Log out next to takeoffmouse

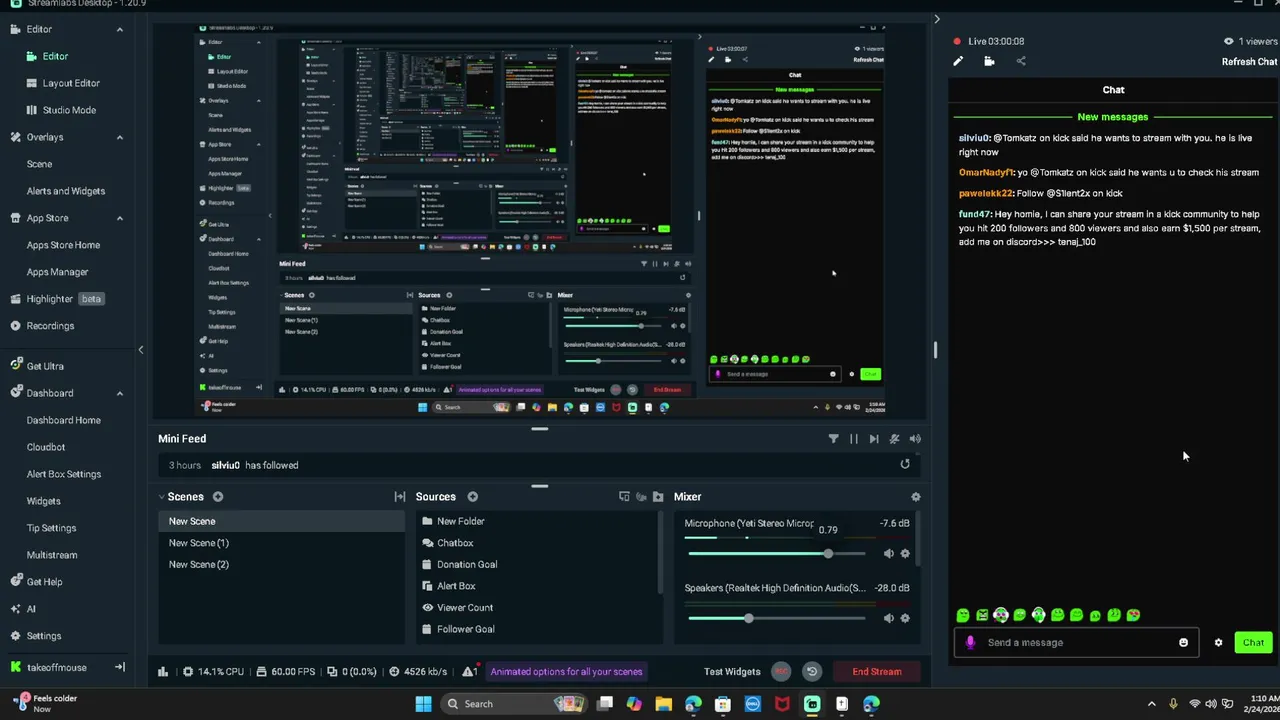(119, 667)
